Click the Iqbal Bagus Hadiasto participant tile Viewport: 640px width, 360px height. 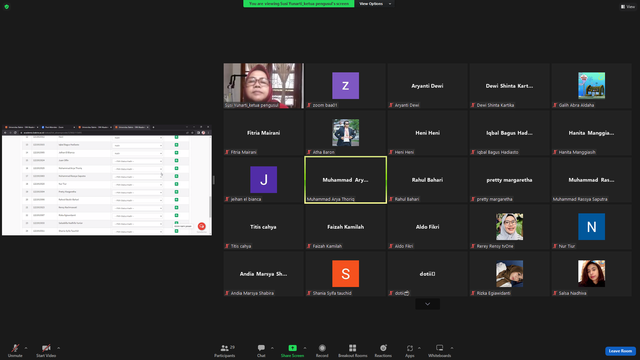pos(509,133)
